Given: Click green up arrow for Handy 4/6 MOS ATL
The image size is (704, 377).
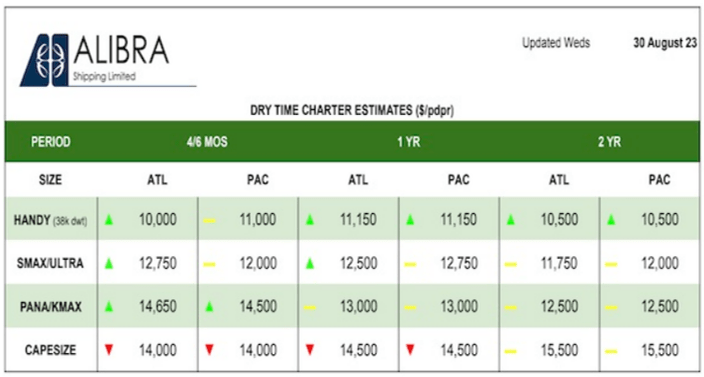Looking at the screenshot, I should [108, 220].
